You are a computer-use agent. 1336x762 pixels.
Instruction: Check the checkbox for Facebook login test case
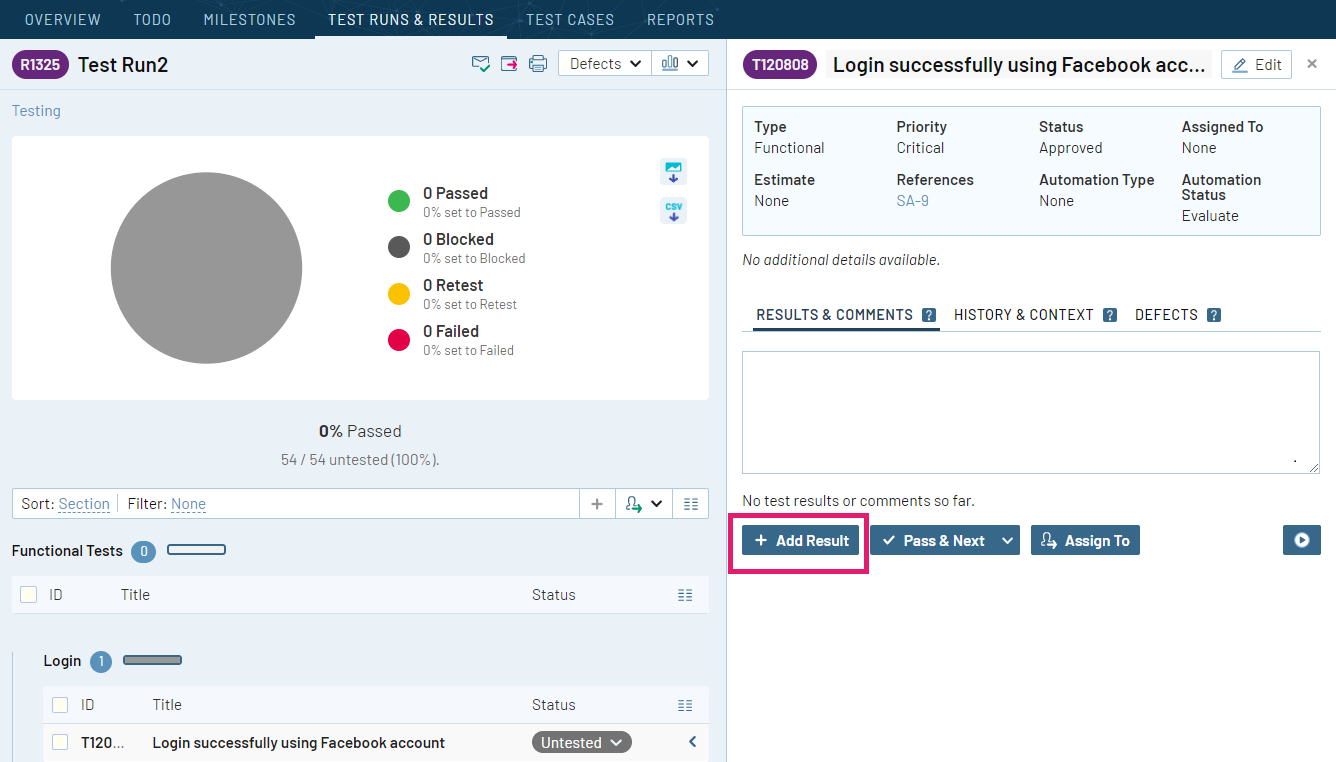(60, 742)
